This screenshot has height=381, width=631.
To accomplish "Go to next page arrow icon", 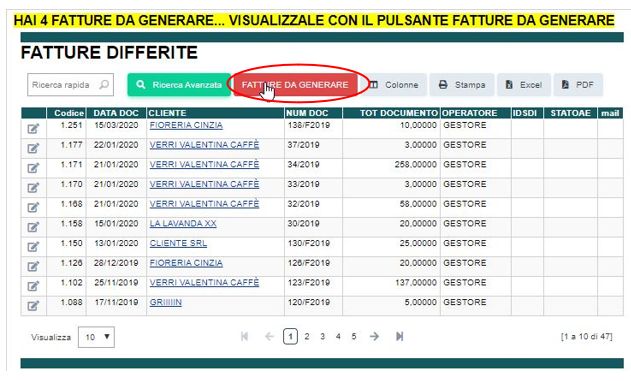I will 374,336.
